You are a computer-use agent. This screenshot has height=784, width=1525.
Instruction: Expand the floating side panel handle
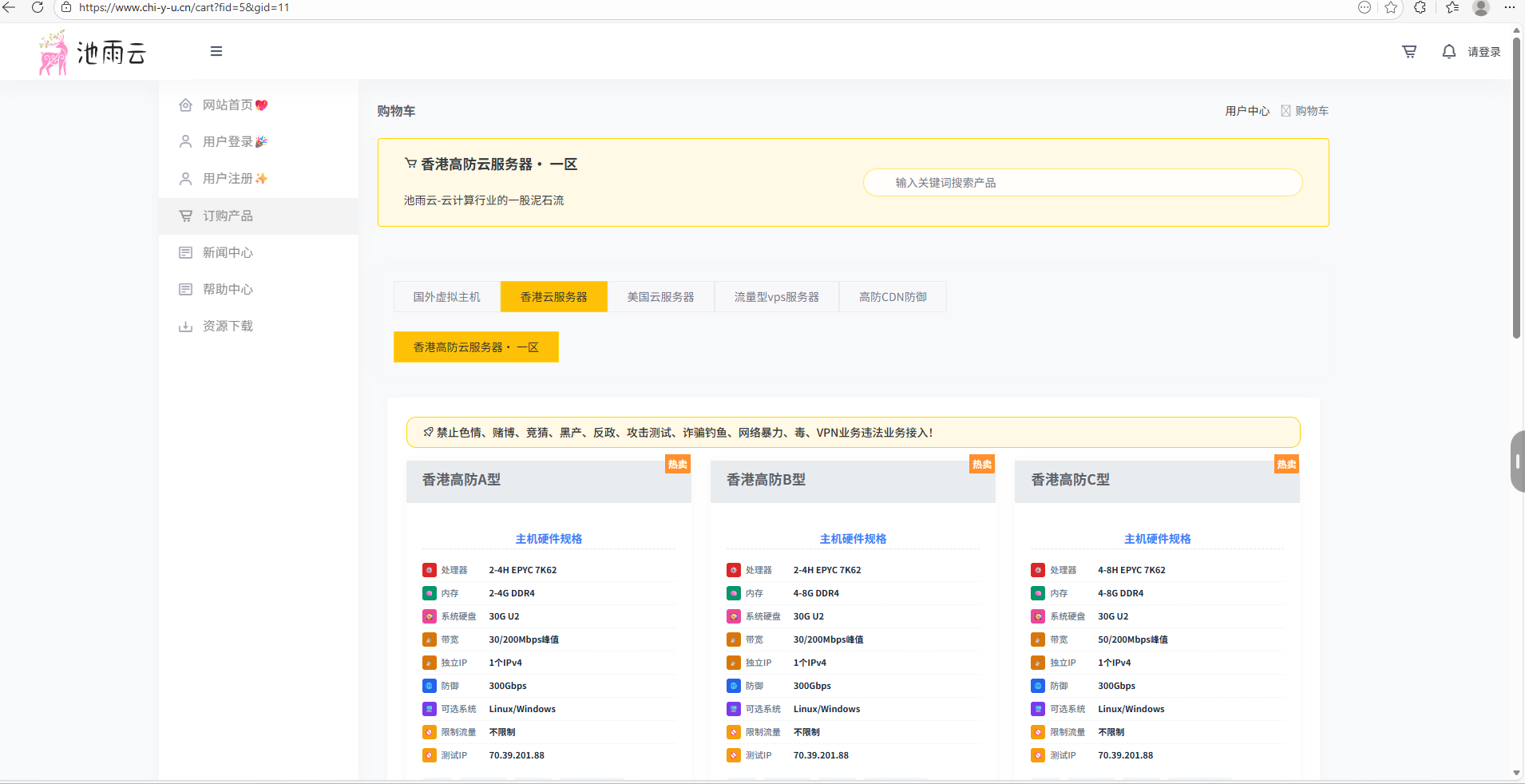click(x=1517, y=461)
